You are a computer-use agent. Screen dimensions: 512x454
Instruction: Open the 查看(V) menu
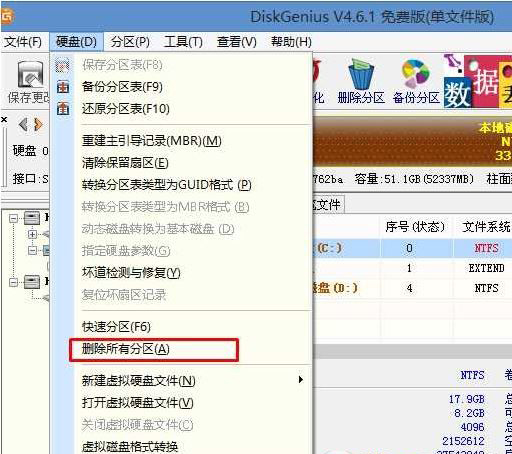(x=236, y=42)
